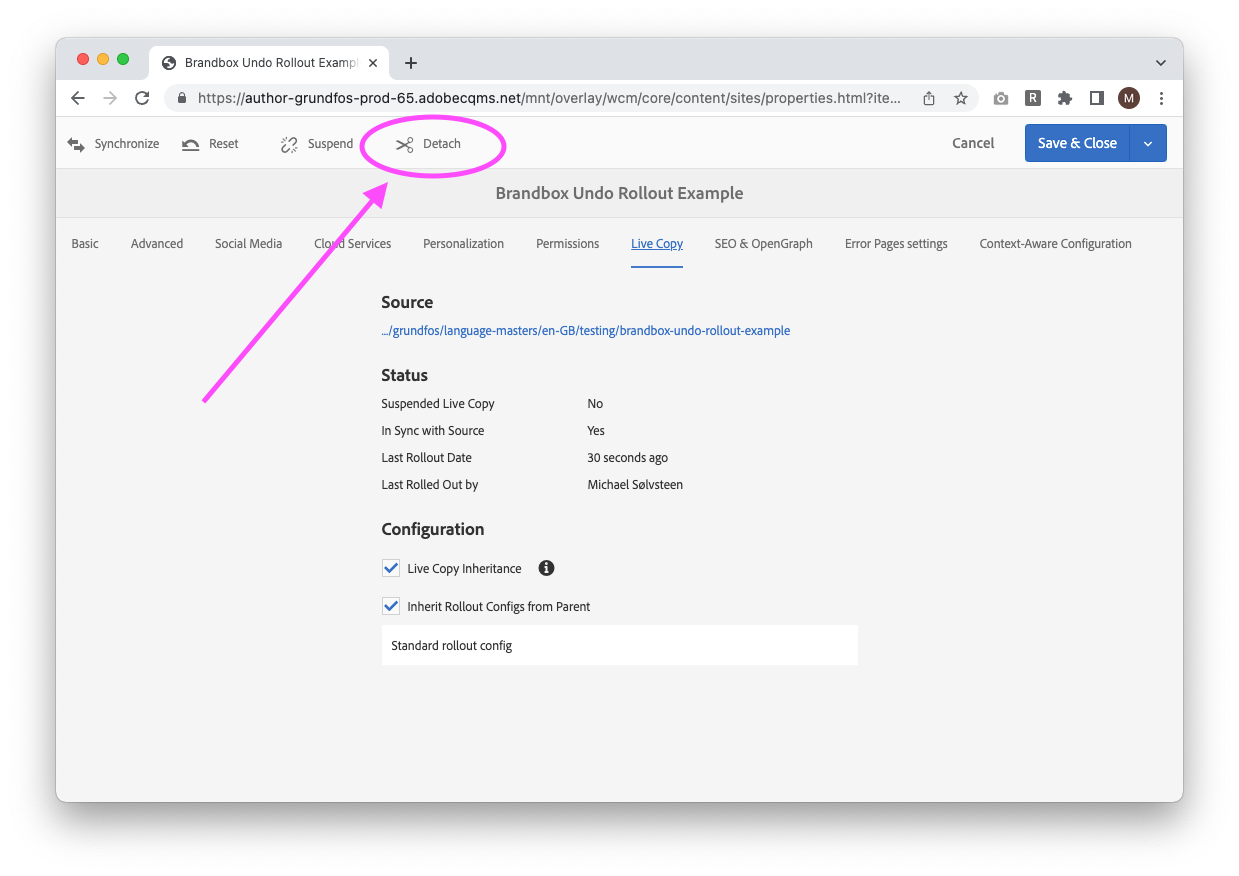The width and height of the screenshot is (1239, 876).
Task: Select the Permissions tab
Action: (567, 243)
